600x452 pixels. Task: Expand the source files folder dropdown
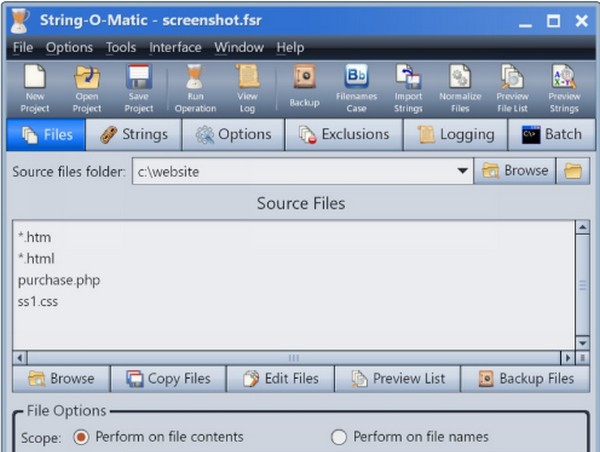pos(463,171)
